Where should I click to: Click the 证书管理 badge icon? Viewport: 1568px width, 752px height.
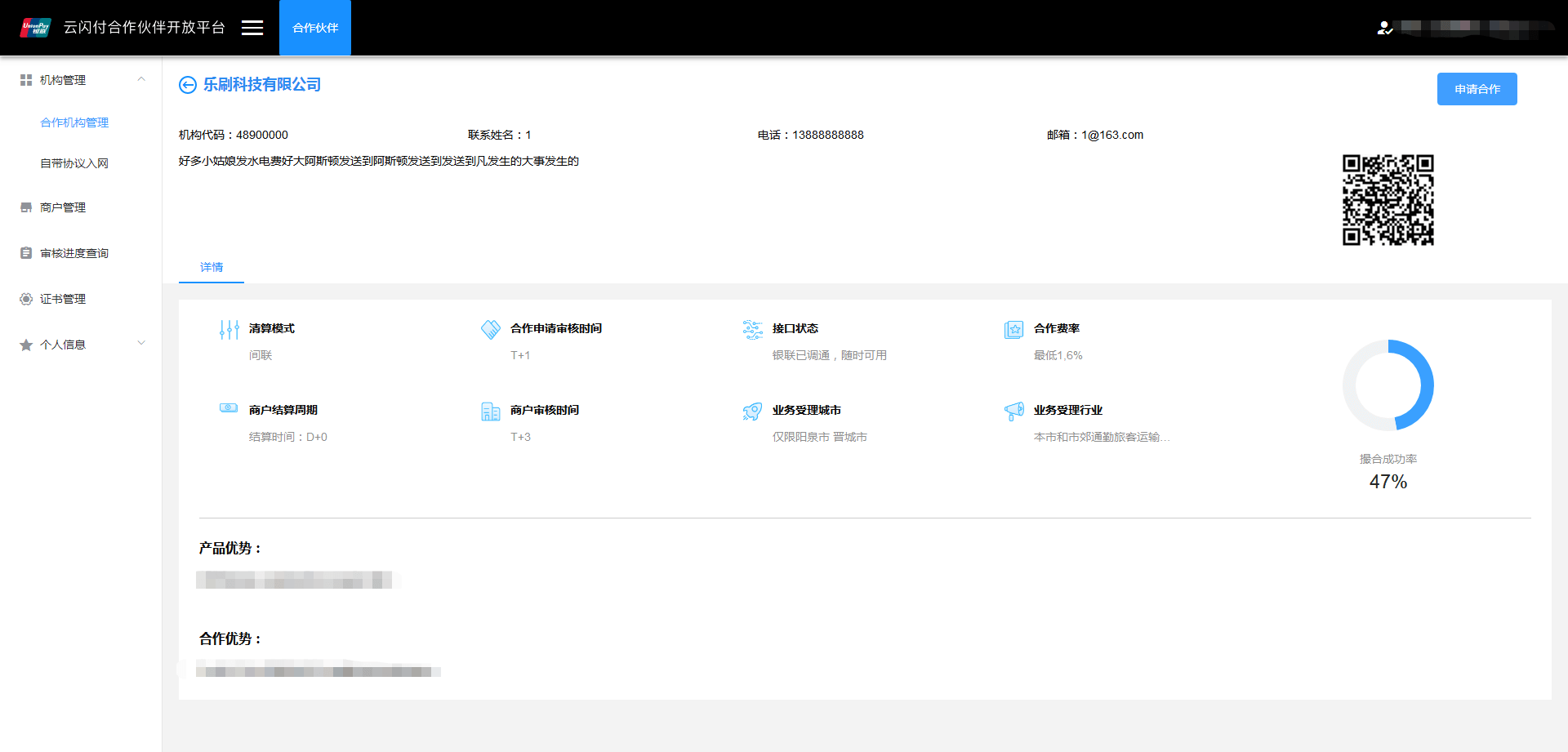pos(26,299)
